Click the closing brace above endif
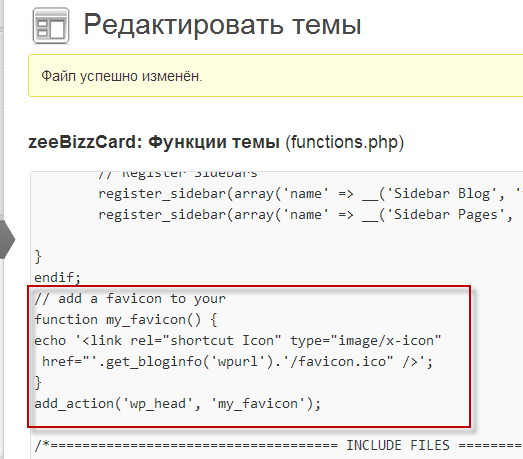Image resolution: width=523 pixels, height=459 pixels. pyautogui.click(x=38, y=257)
